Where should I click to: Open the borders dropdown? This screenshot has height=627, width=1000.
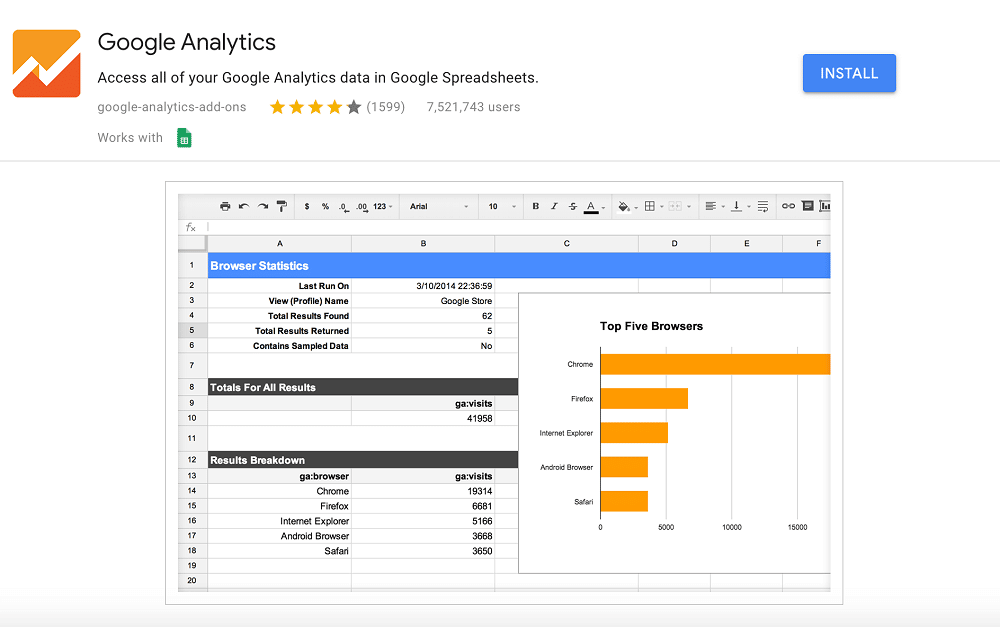654,206
